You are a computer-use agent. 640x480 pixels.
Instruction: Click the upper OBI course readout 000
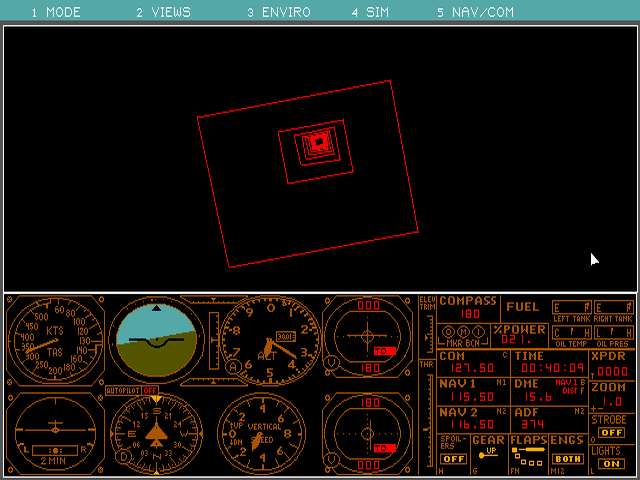pos(368,306)
